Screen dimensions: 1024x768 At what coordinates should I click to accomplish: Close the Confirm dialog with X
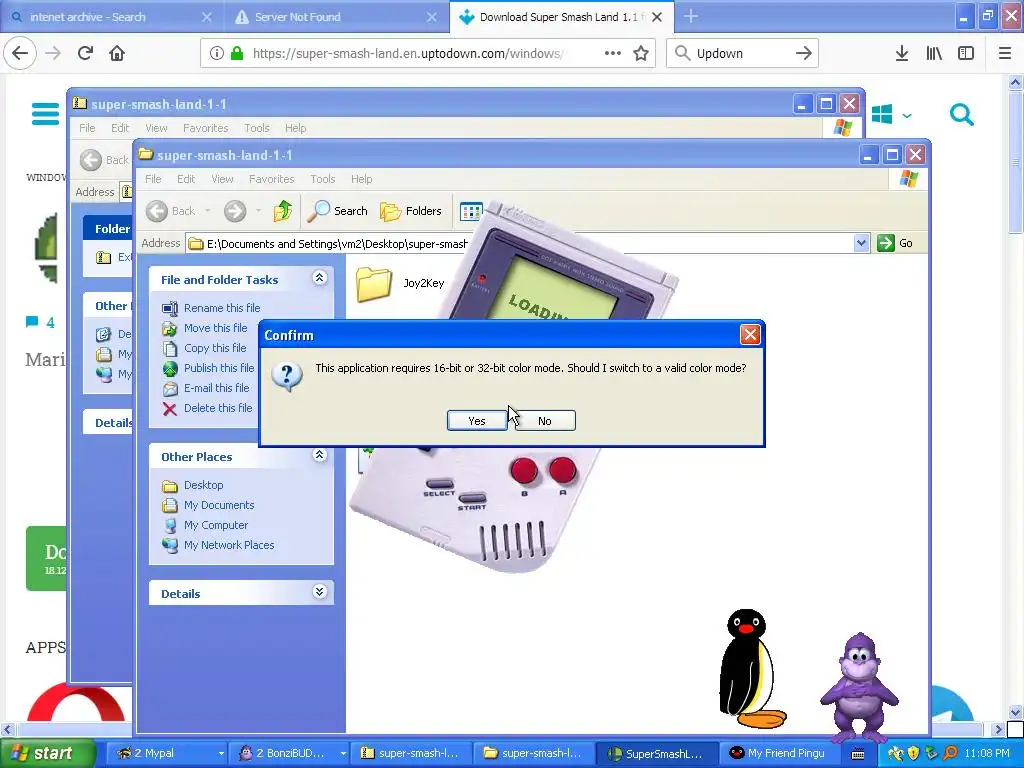click(750, 335)
